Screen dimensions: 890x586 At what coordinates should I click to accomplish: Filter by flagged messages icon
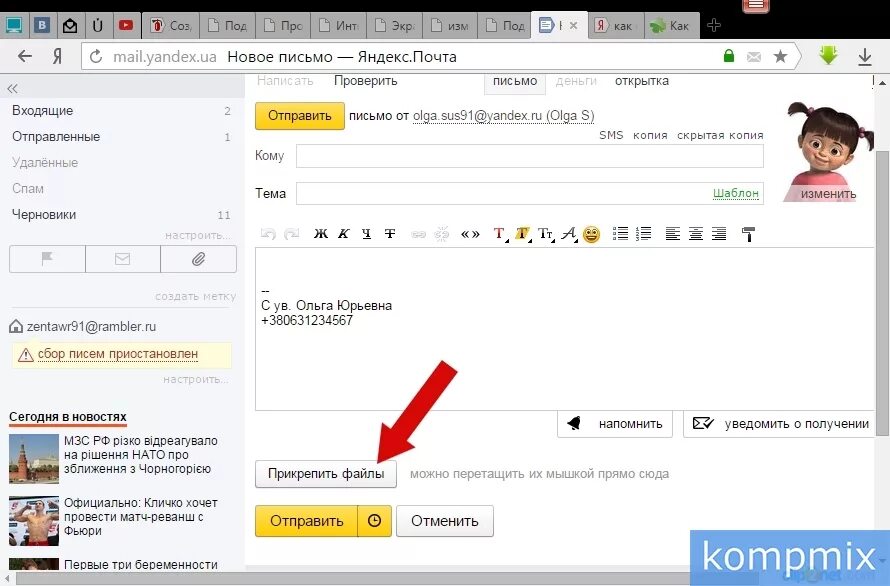(47, 259)
